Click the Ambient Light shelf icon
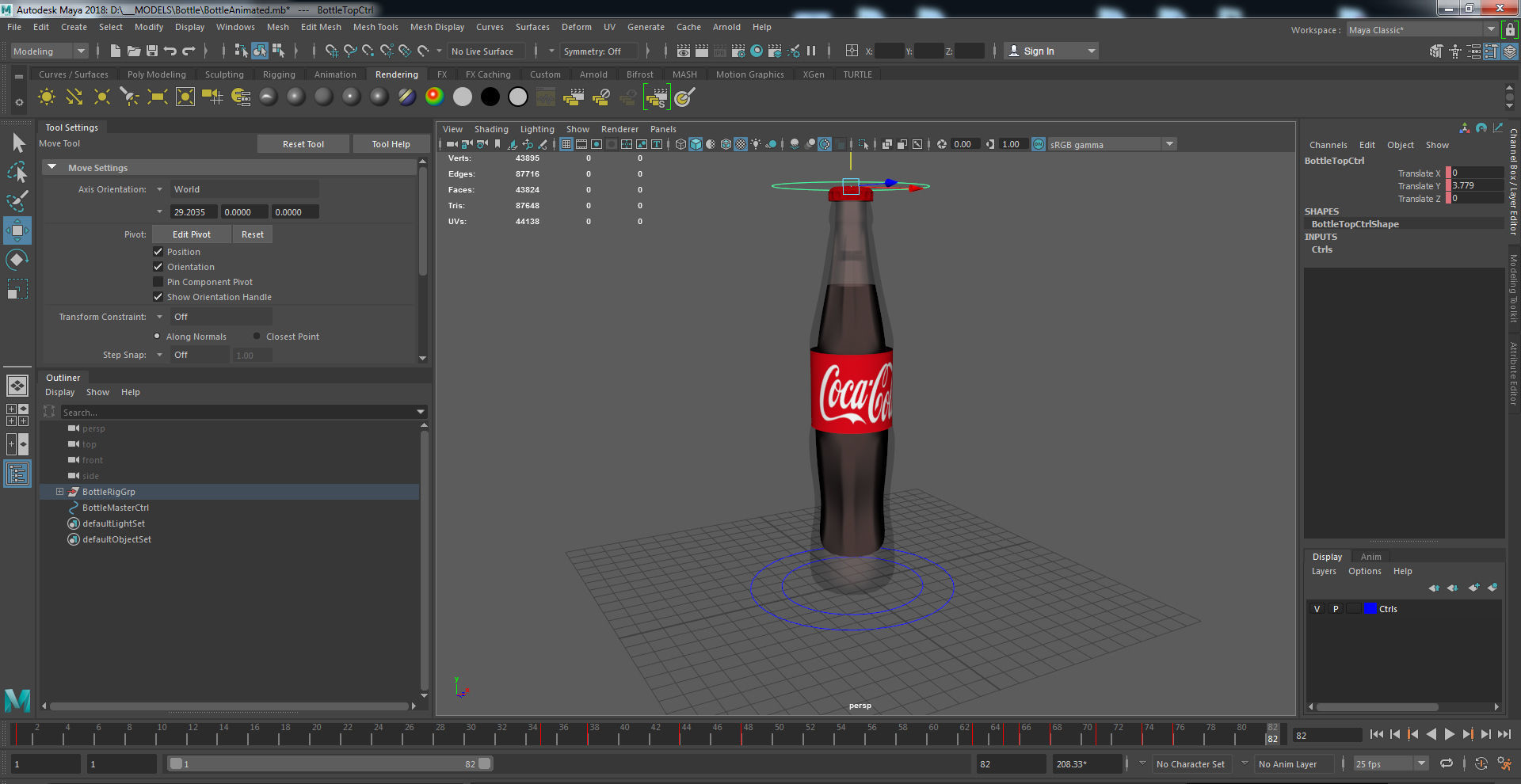The height and width of the screenshot is (784, 1521). [x=47, y=97]
